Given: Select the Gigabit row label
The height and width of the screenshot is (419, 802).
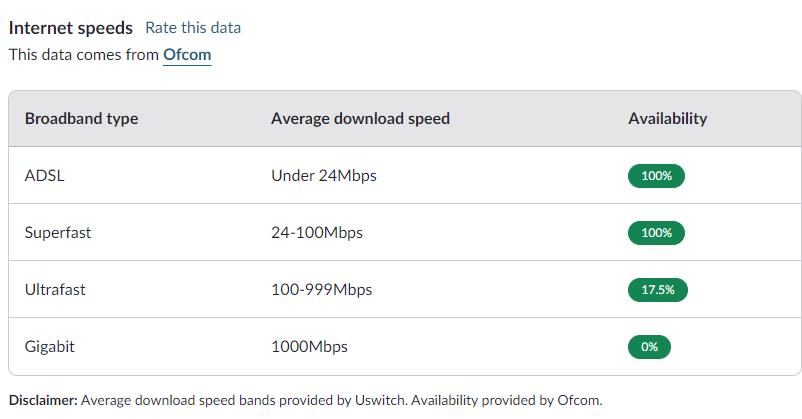Looking at the screenshot, I should tap(50, 347).
